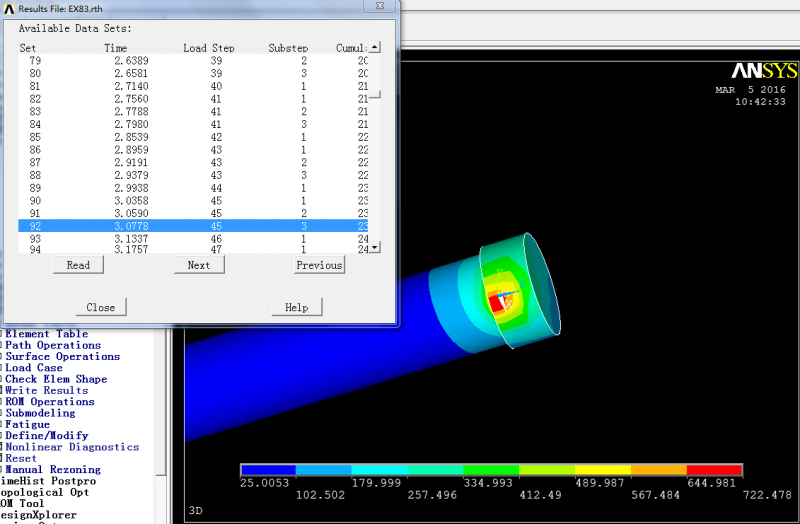Click the data set list scrollbar thumb
This screenshot has height=524, width=800.
pos(374,95)
